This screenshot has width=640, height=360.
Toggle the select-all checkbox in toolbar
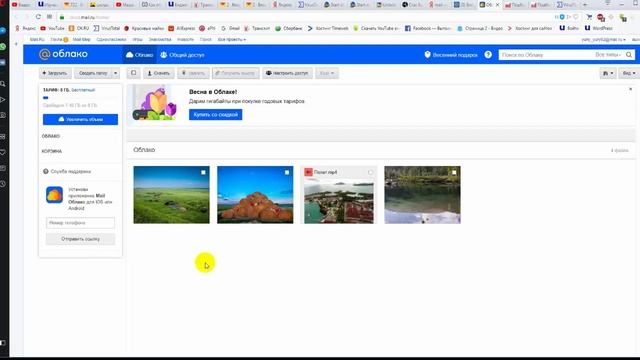pos(133,73)
